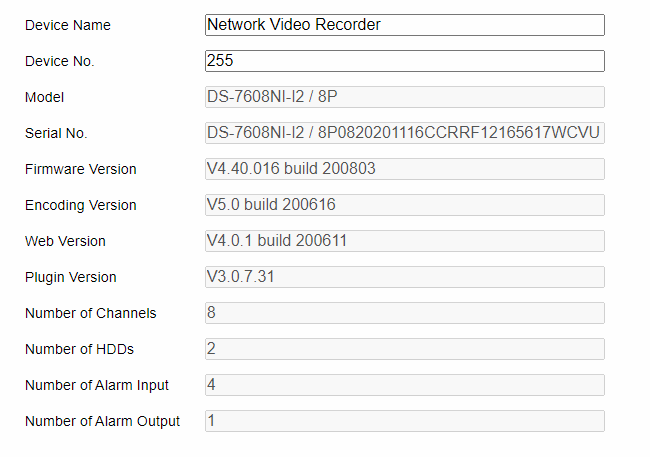Select the Number of Channels field

point(404,313)
